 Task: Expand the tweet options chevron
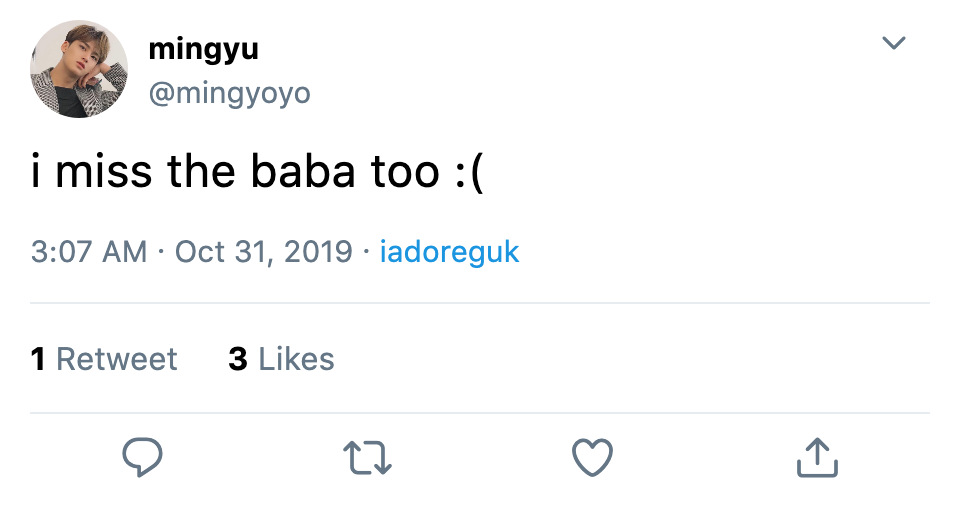[x=893, y=42]
